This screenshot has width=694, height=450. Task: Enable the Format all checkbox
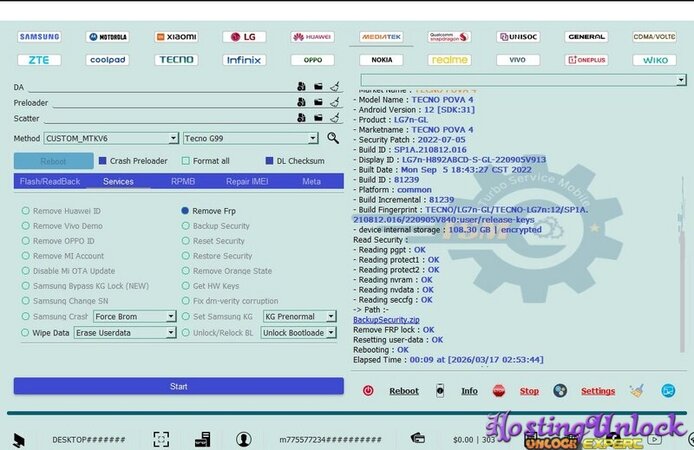[x=186, y=161]
